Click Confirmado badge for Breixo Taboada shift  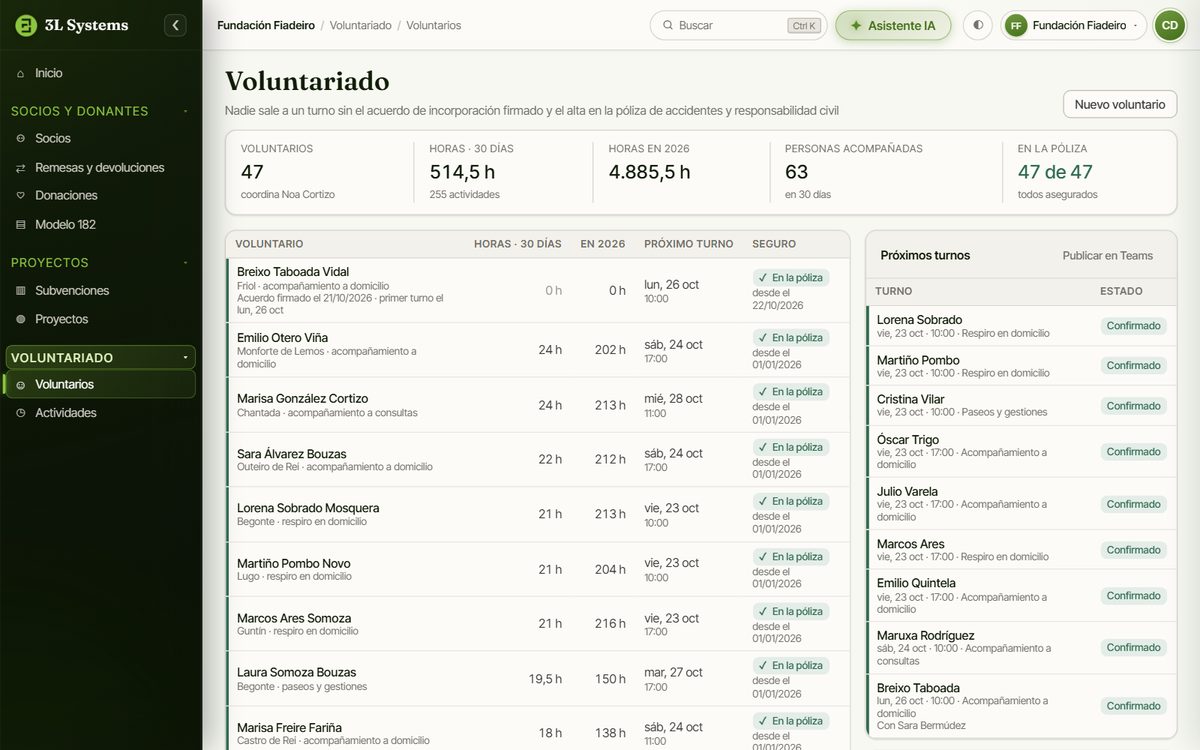1134,706
